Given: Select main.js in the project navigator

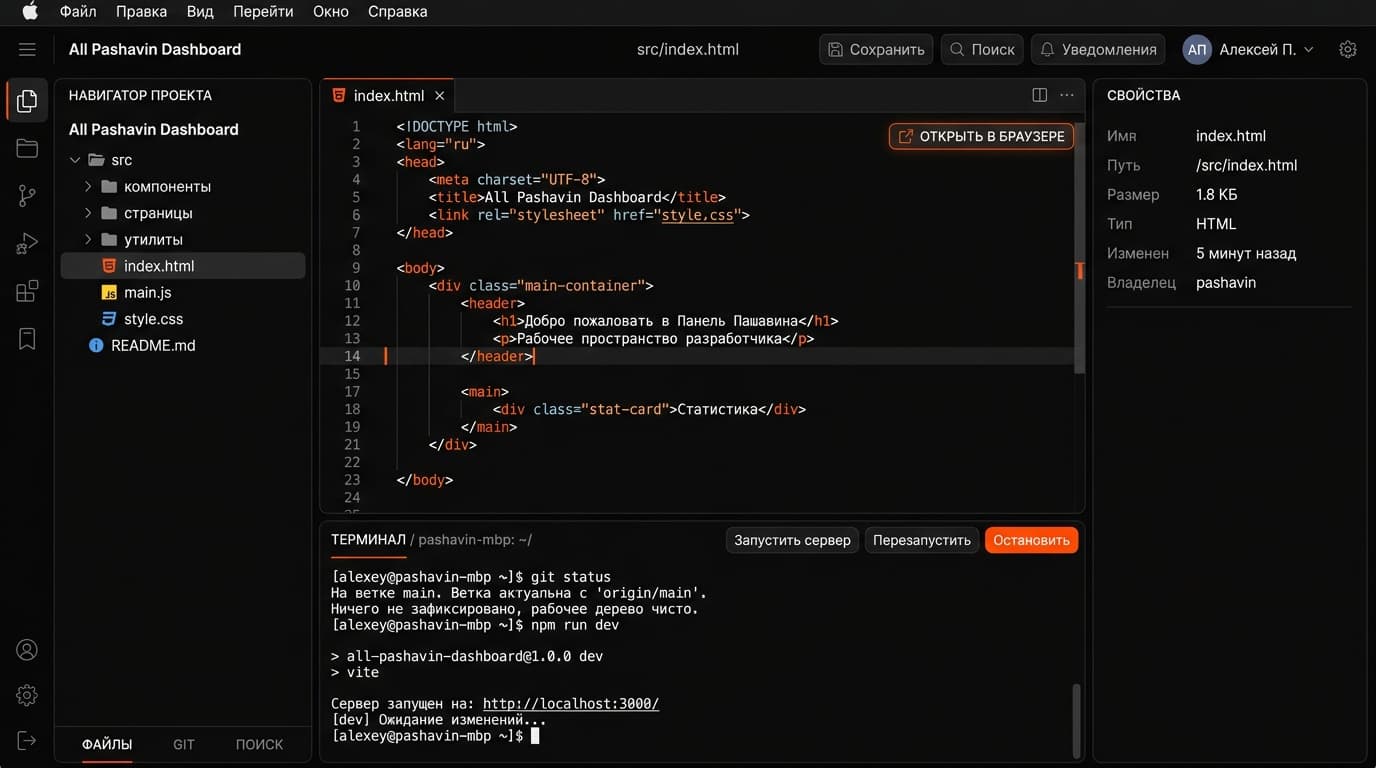Looking at the screenshot, I should (x=146, y=292).
